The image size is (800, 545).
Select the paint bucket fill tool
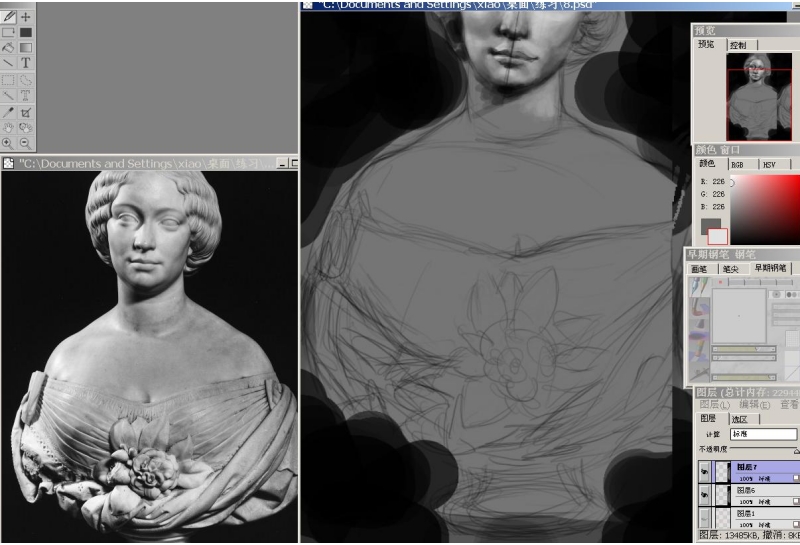click(x=8, y=47)
